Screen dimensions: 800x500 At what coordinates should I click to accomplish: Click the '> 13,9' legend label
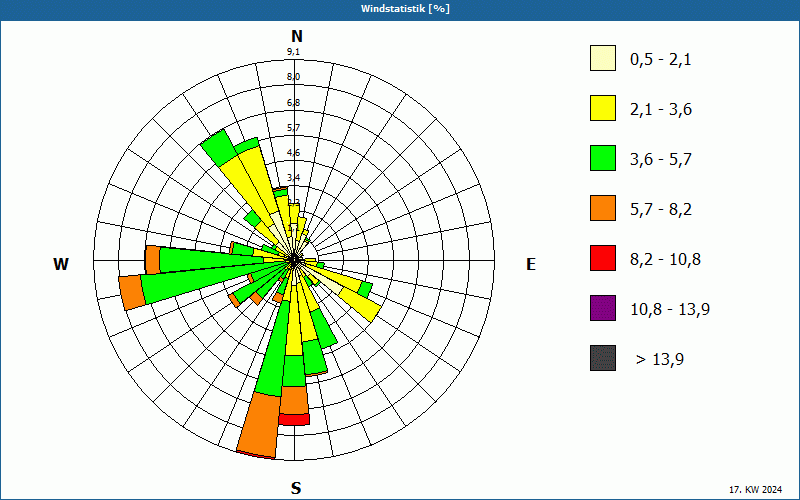(660, 360)
